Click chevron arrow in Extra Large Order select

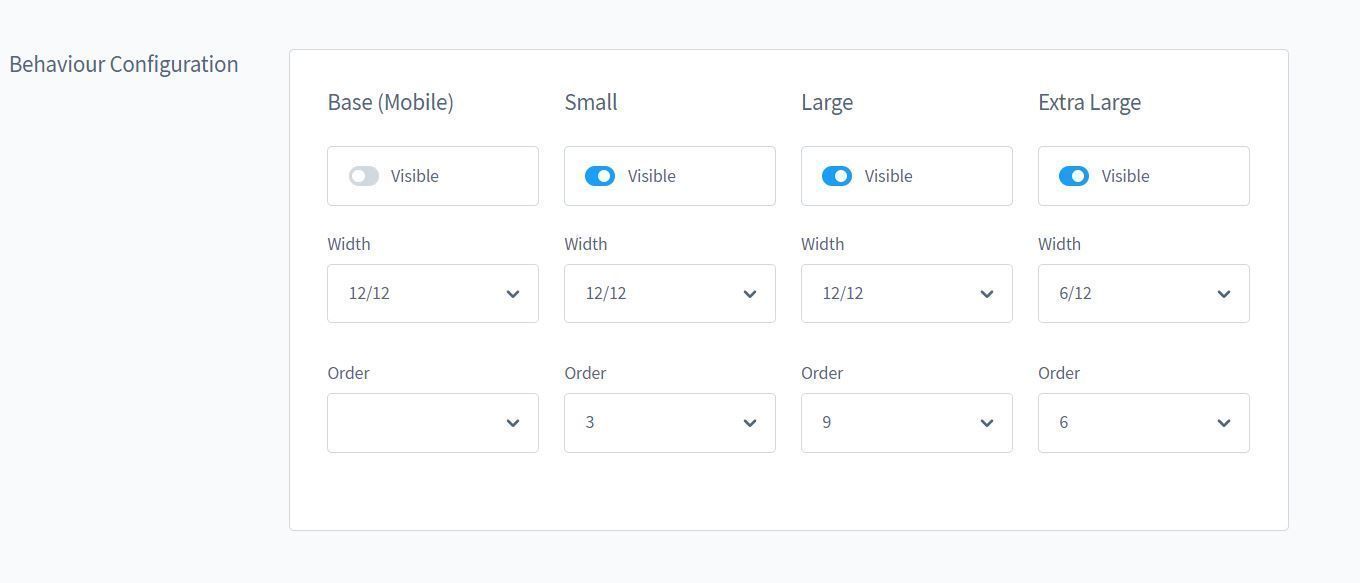pos(1224,423)
